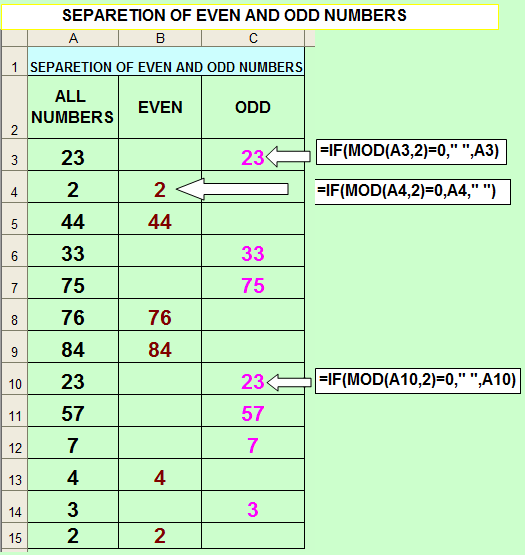This screenshot has width=525, height=555.
Task: Select empty ODD cell in row 13
Action: click(x=253, y=475)
